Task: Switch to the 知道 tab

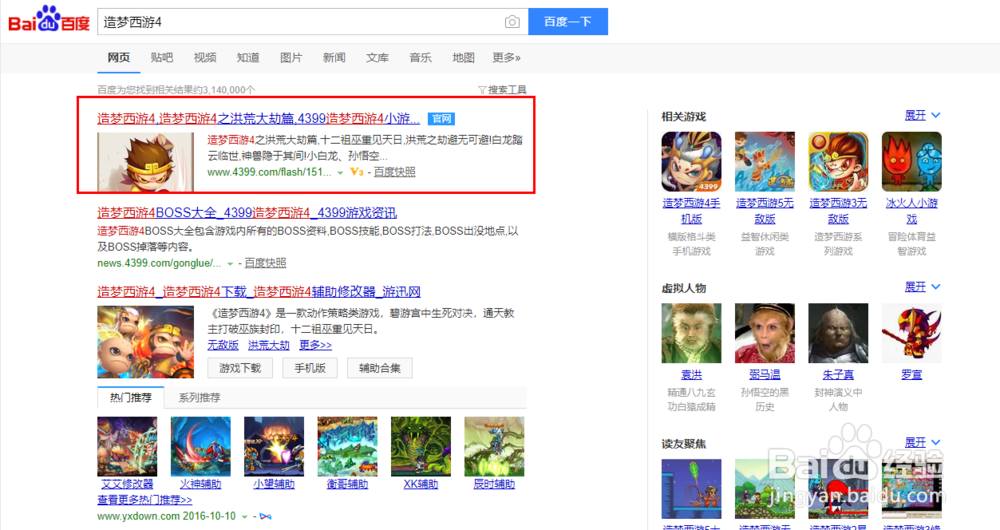Action: click(x=248, y=57)
